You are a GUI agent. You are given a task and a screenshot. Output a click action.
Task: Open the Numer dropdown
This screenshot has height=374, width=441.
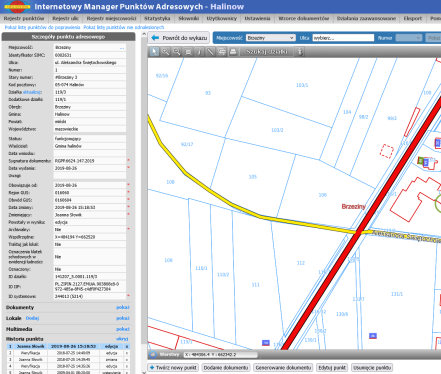point(409,38)
